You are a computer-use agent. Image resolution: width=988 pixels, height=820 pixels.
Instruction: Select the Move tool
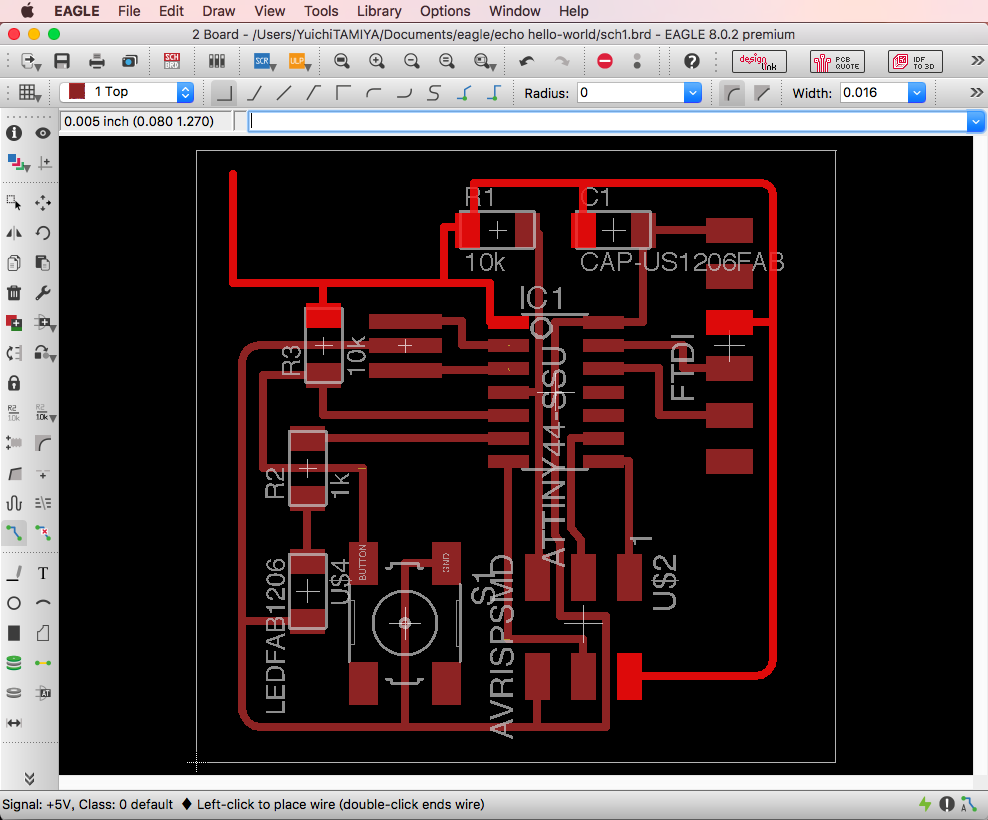[43, 203]
